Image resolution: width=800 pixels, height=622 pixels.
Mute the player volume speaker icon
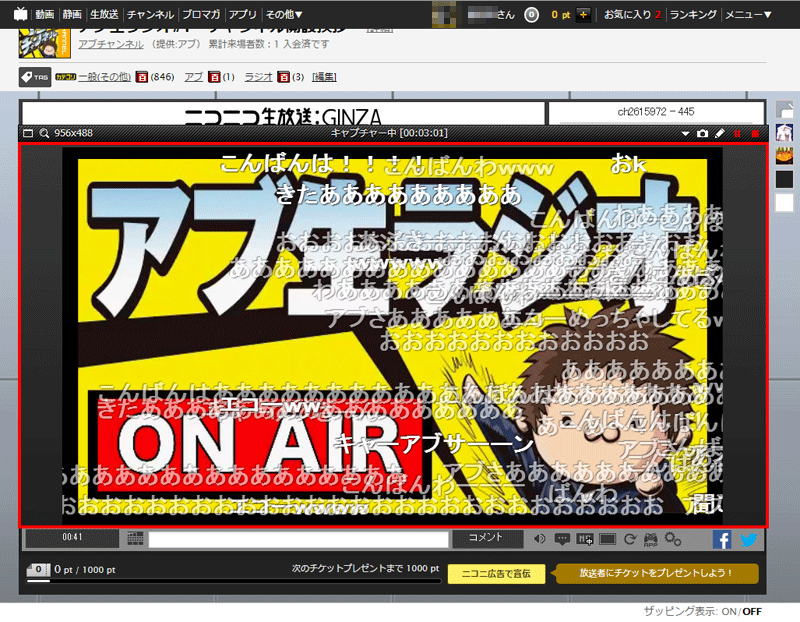[539, 539]
